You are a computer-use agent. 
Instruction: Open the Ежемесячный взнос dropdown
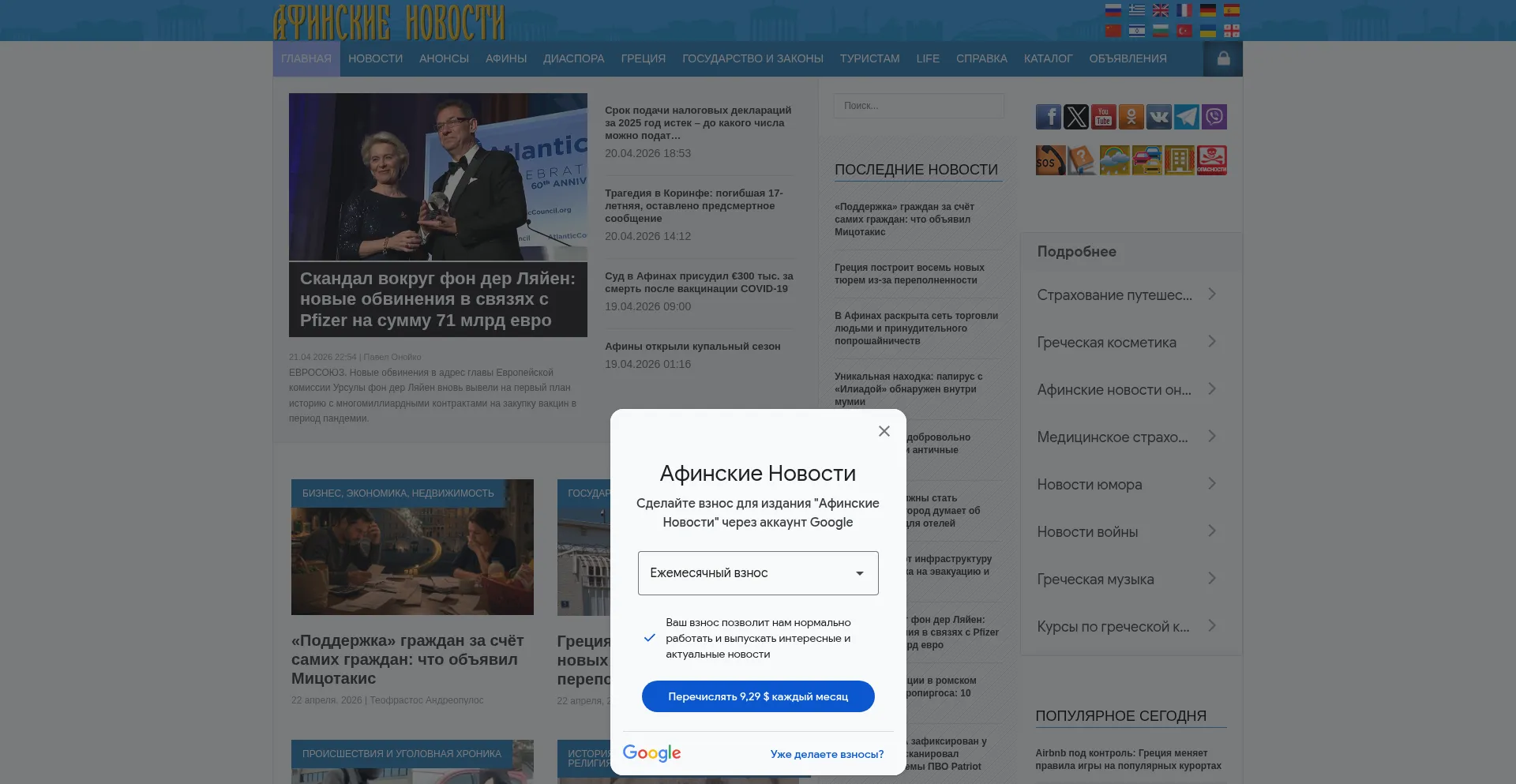click(x=758, y=573)
